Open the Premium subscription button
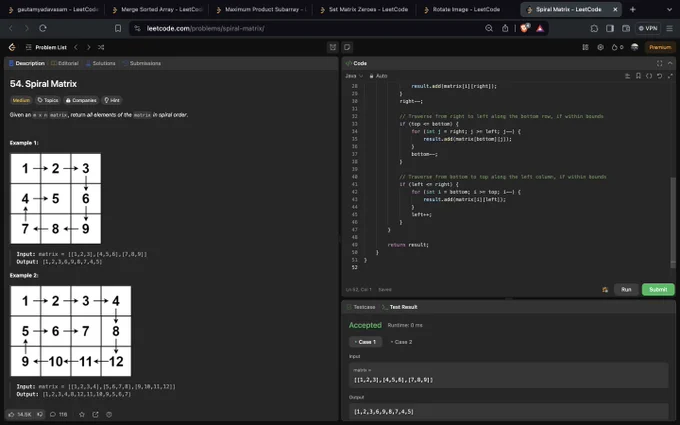Screen dimensions: 680x425 660,47
